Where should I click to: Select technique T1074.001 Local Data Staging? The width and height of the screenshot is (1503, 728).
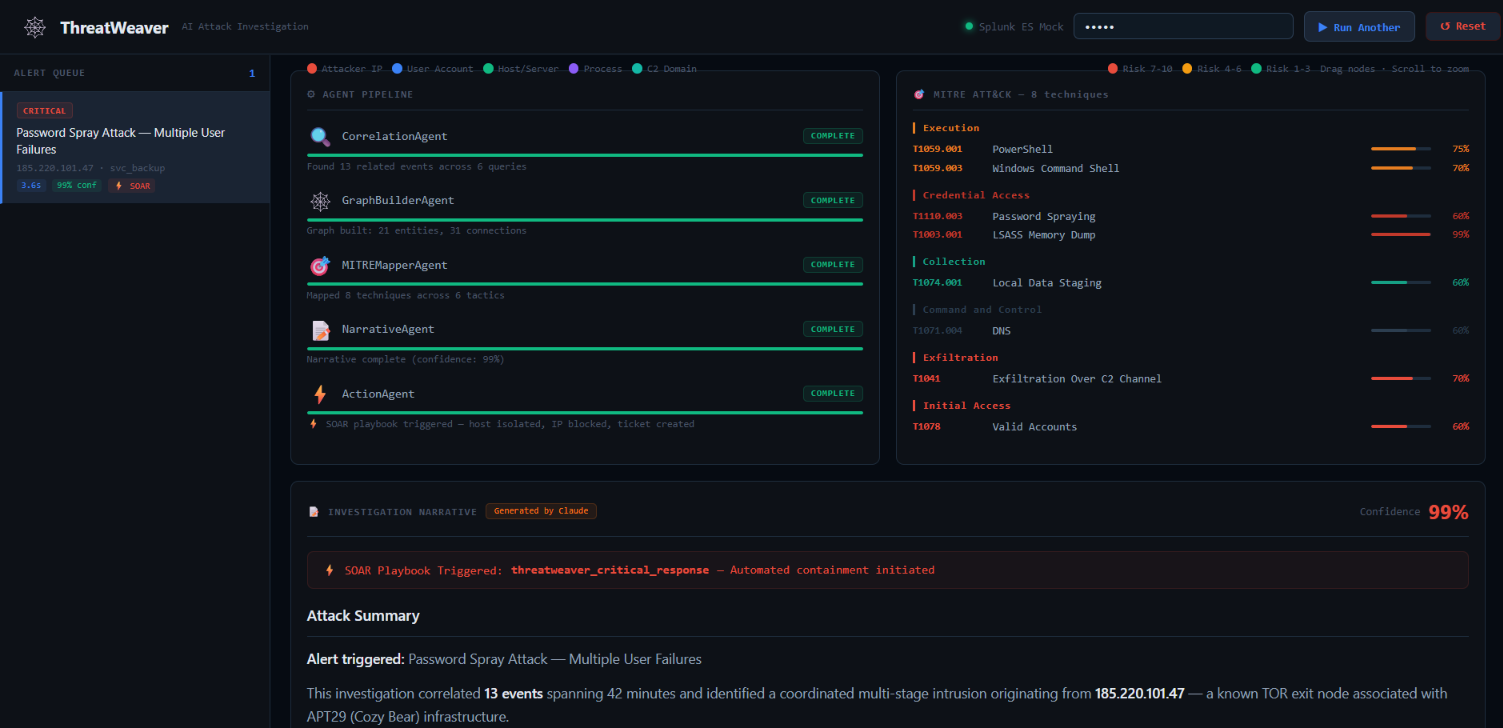[x=1190, y=283]
